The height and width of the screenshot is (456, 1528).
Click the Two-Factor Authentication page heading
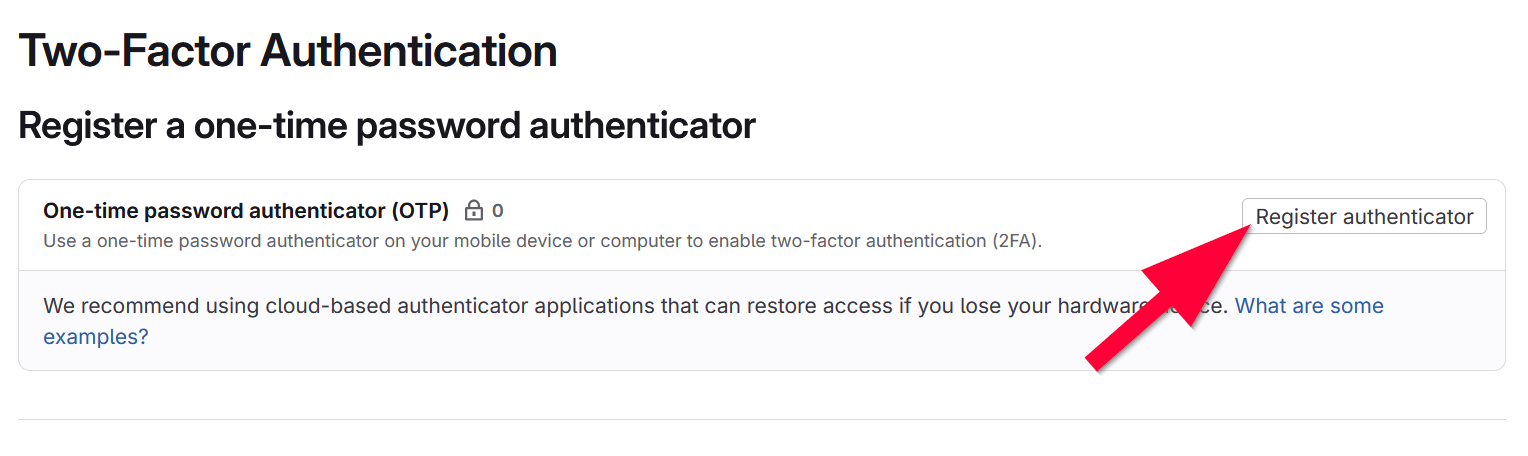point(288,51)
